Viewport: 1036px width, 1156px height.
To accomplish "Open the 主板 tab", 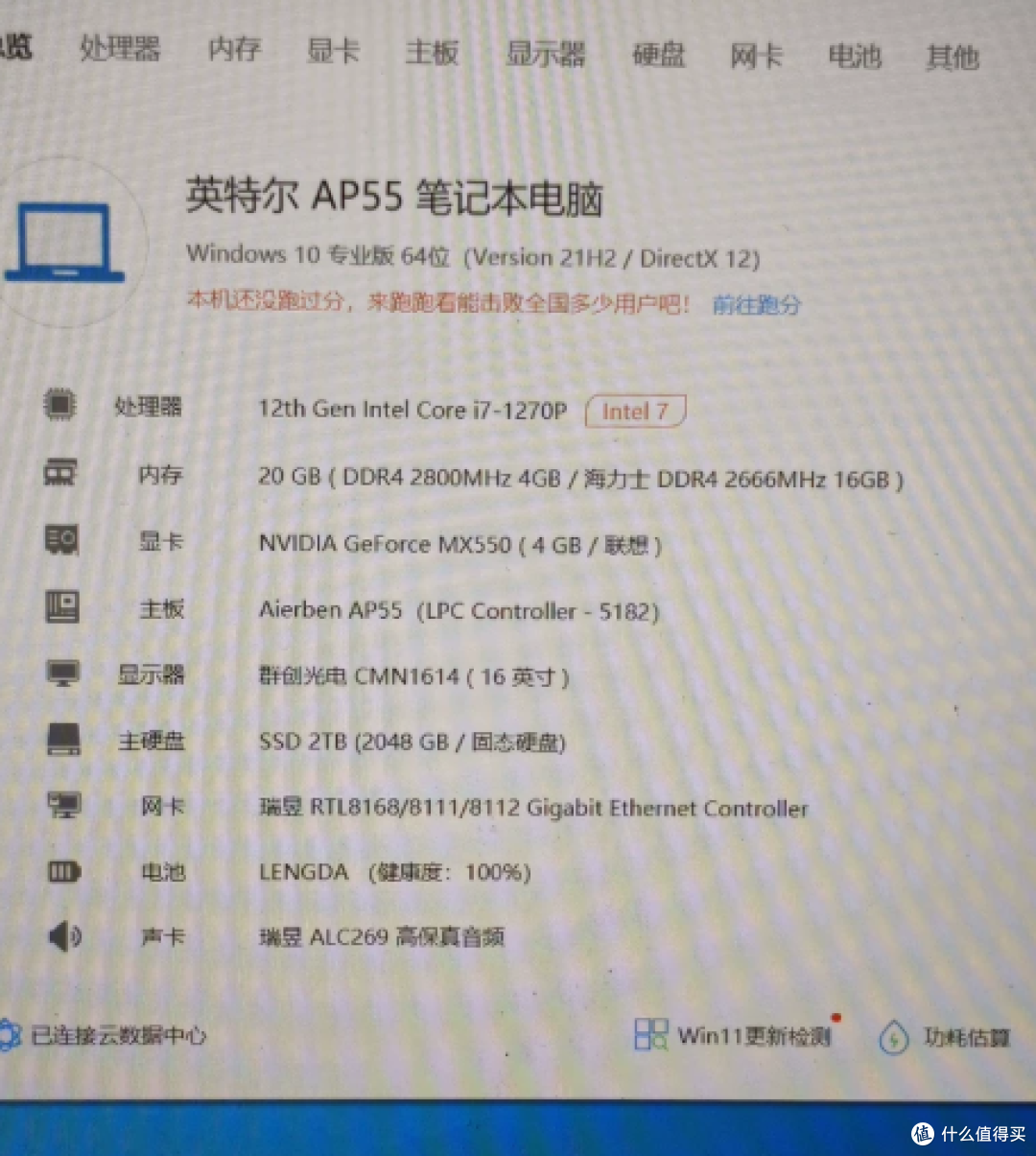I will [432, 52].
